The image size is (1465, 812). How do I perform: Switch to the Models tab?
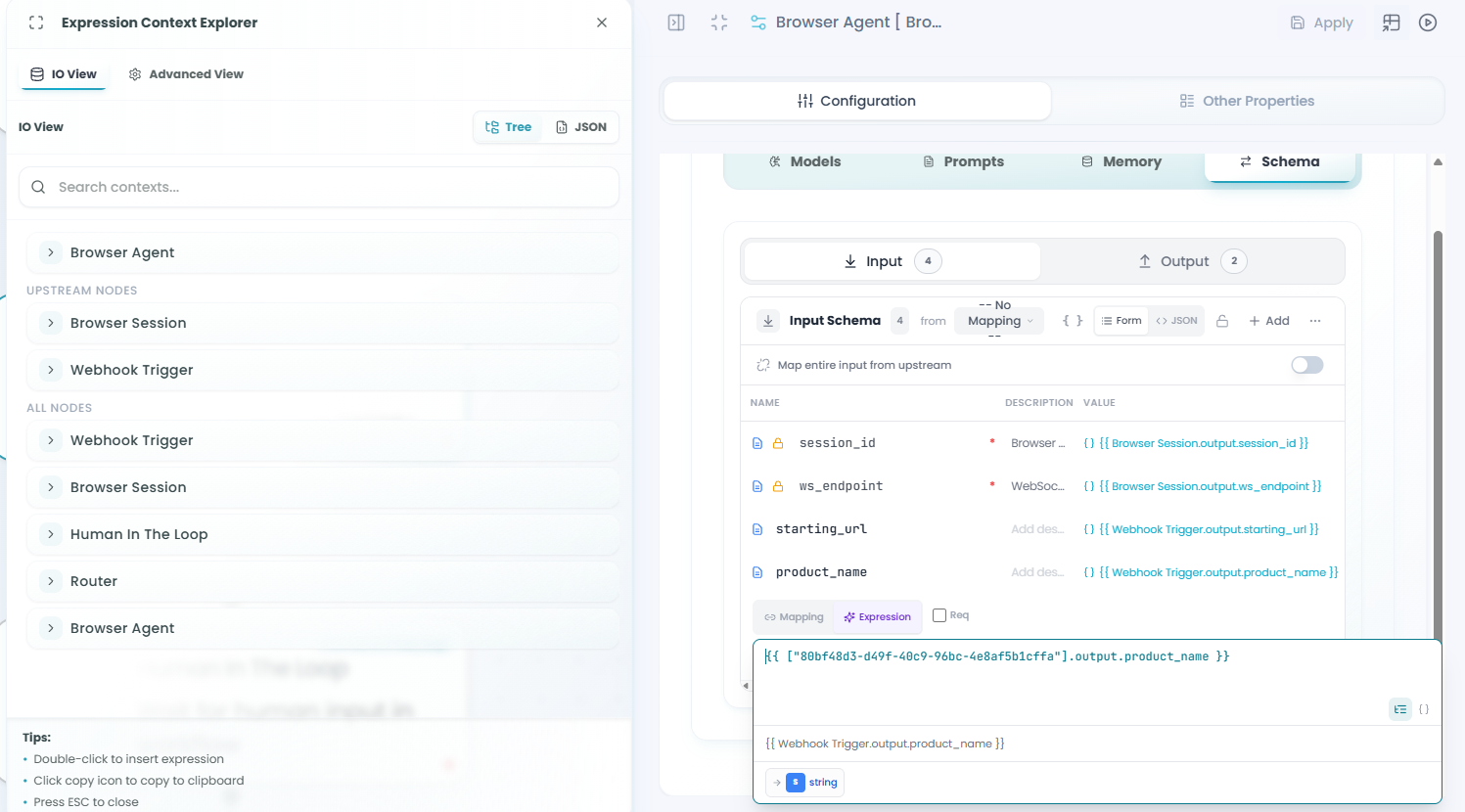click(x=804, y=161)
